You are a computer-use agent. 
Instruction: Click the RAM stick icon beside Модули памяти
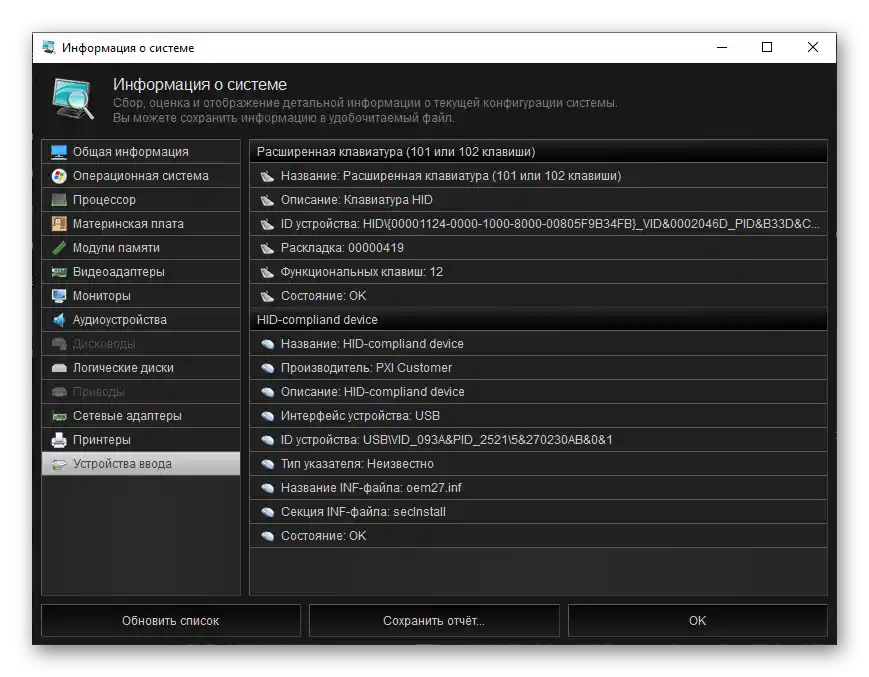point(59,248)
